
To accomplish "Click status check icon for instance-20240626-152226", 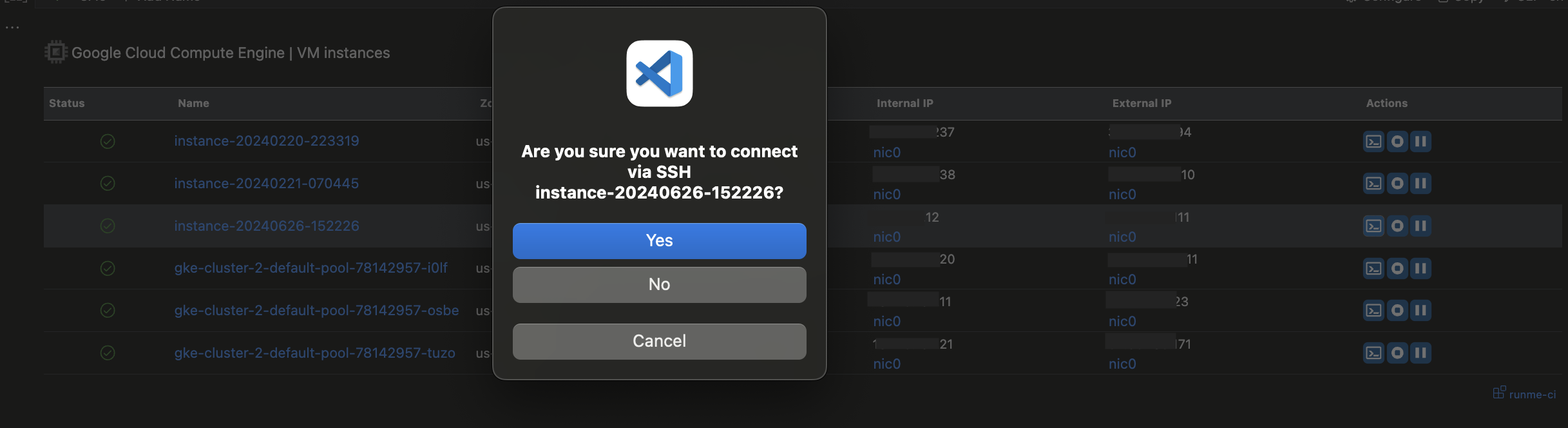I will tap(108, 226).
